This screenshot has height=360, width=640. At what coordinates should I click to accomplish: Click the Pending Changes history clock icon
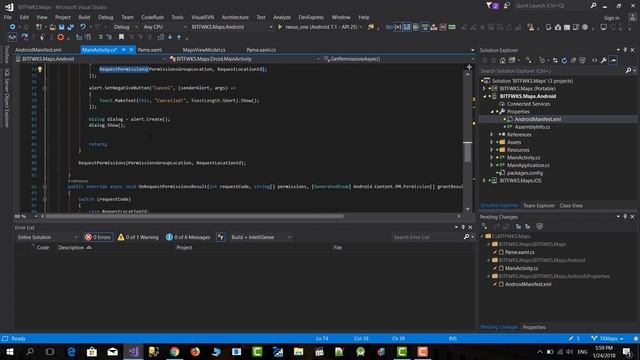[x=539, y=227]
